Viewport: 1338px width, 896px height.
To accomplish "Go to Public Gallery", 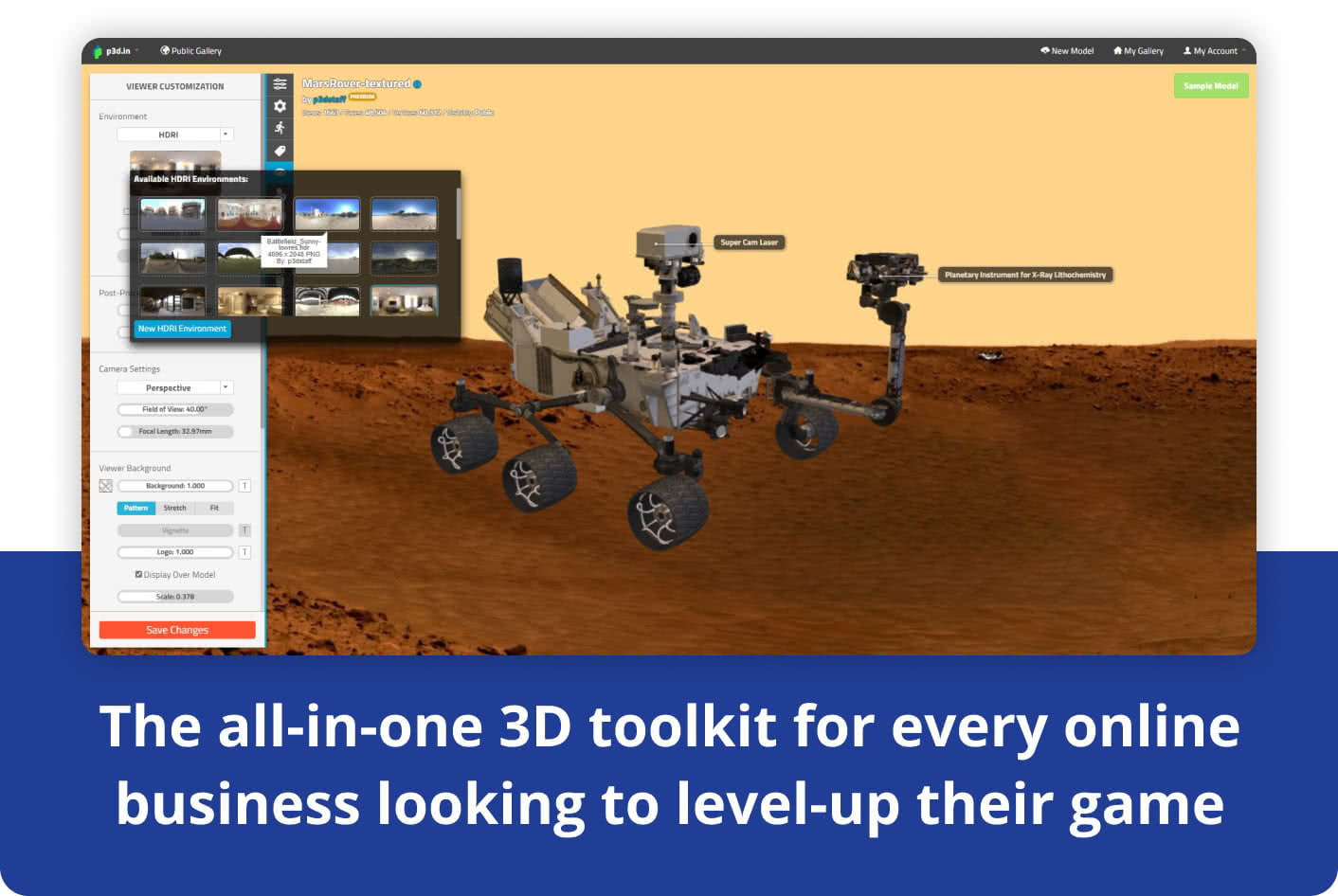I will pos(190,51).
